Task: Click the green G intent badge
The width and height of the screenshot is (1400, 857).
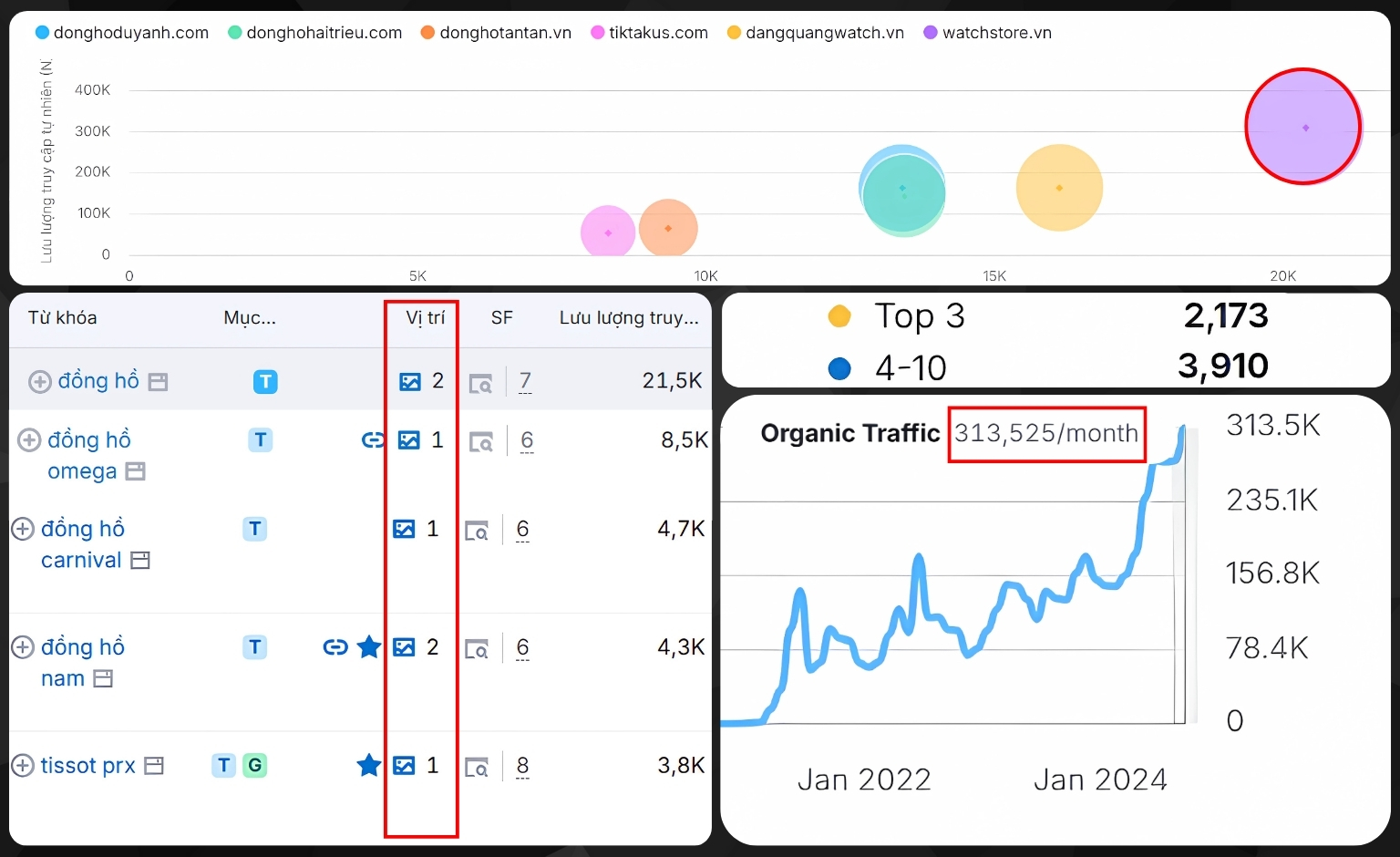Action: 255,766
